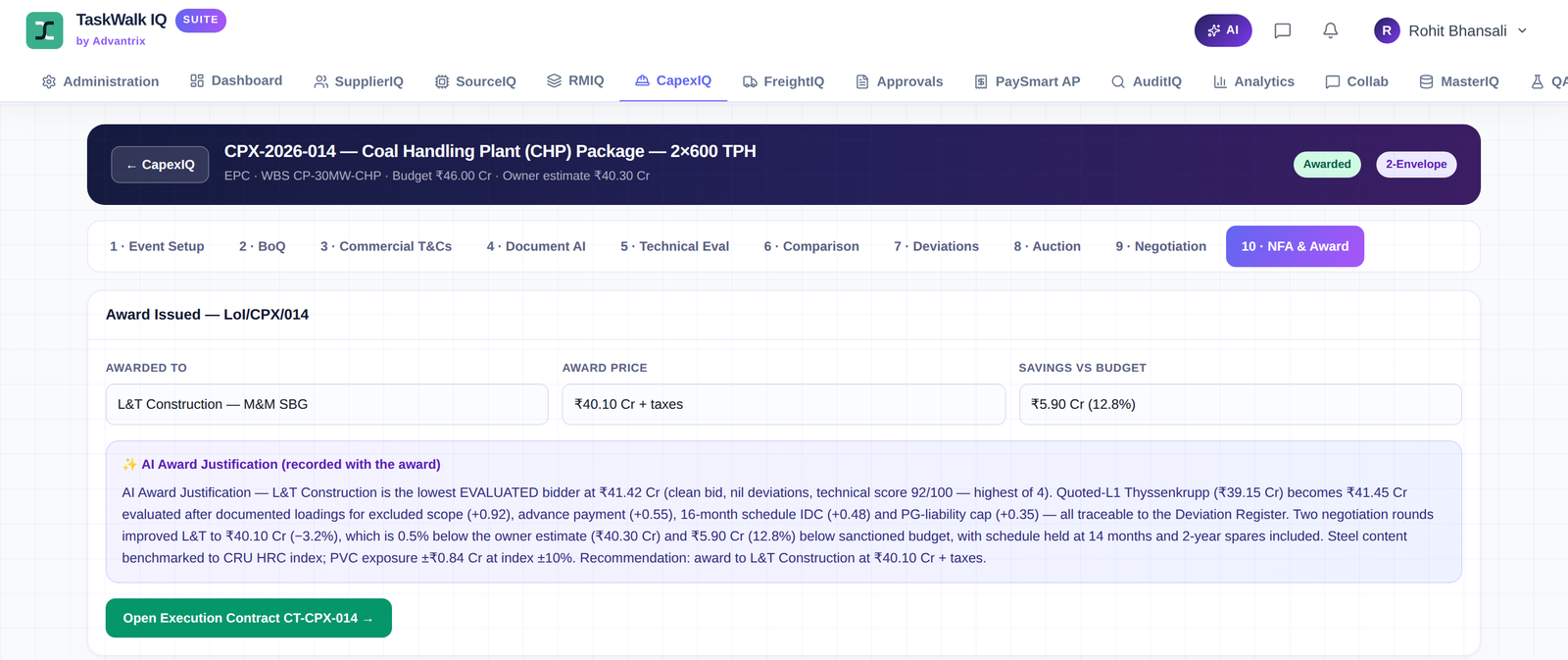Switch to 6 · Comparison tab

point(811,246)
